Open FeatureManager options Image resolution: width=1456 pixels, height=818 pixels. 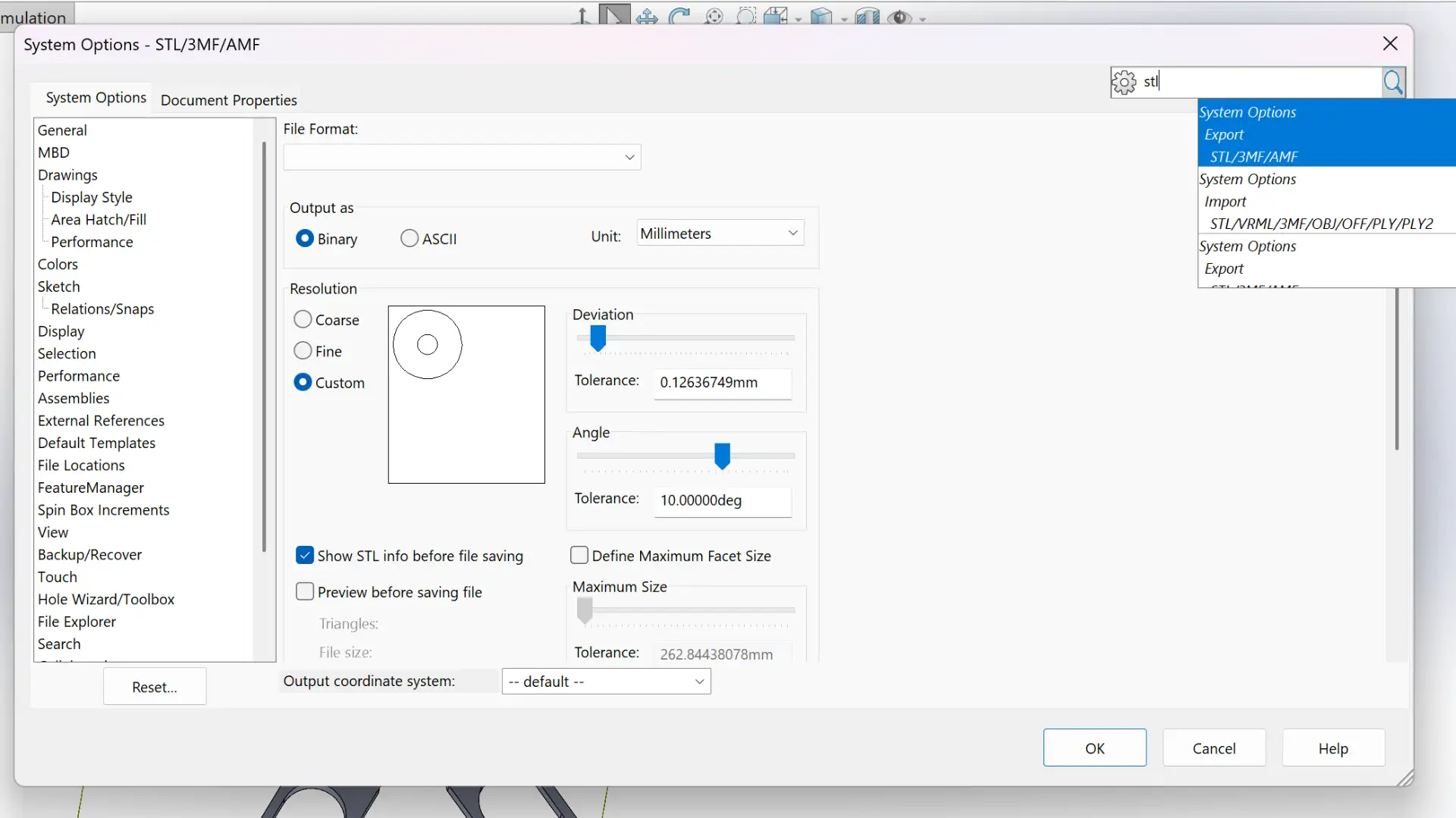[91, 488]
